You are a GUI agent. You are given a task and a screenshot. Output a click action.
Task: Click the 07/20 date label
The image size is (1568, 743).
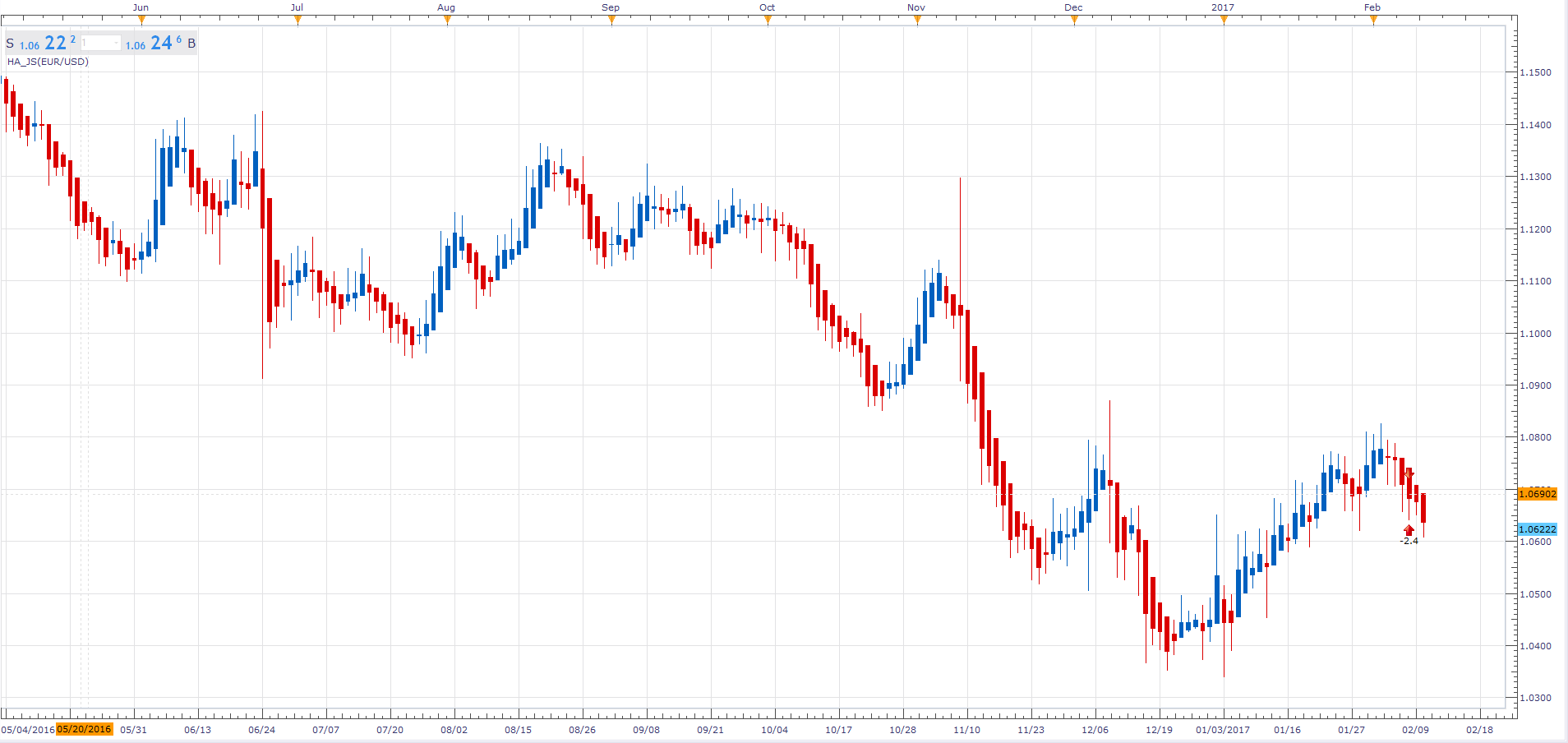(390, 730)
